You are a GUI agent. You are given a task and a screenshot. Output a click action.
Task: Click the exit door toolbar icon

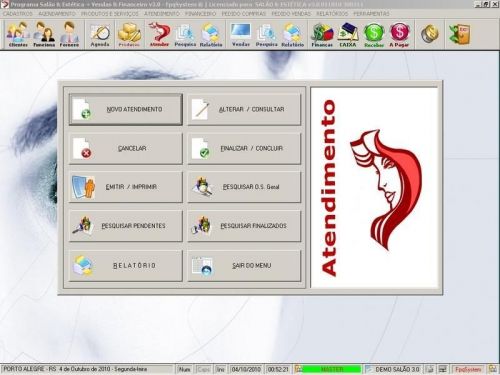459,34
